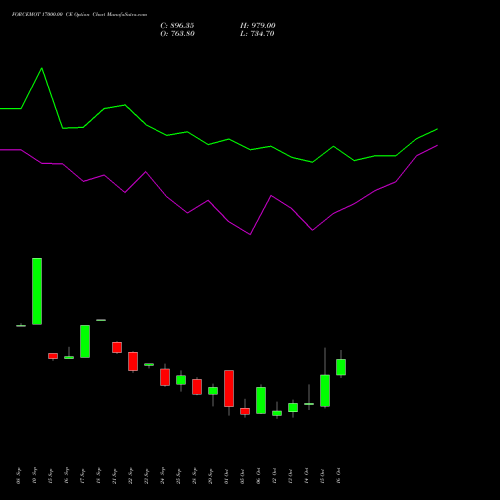
Task: Select the high value H: 979.00
Action: click(258, 26)
